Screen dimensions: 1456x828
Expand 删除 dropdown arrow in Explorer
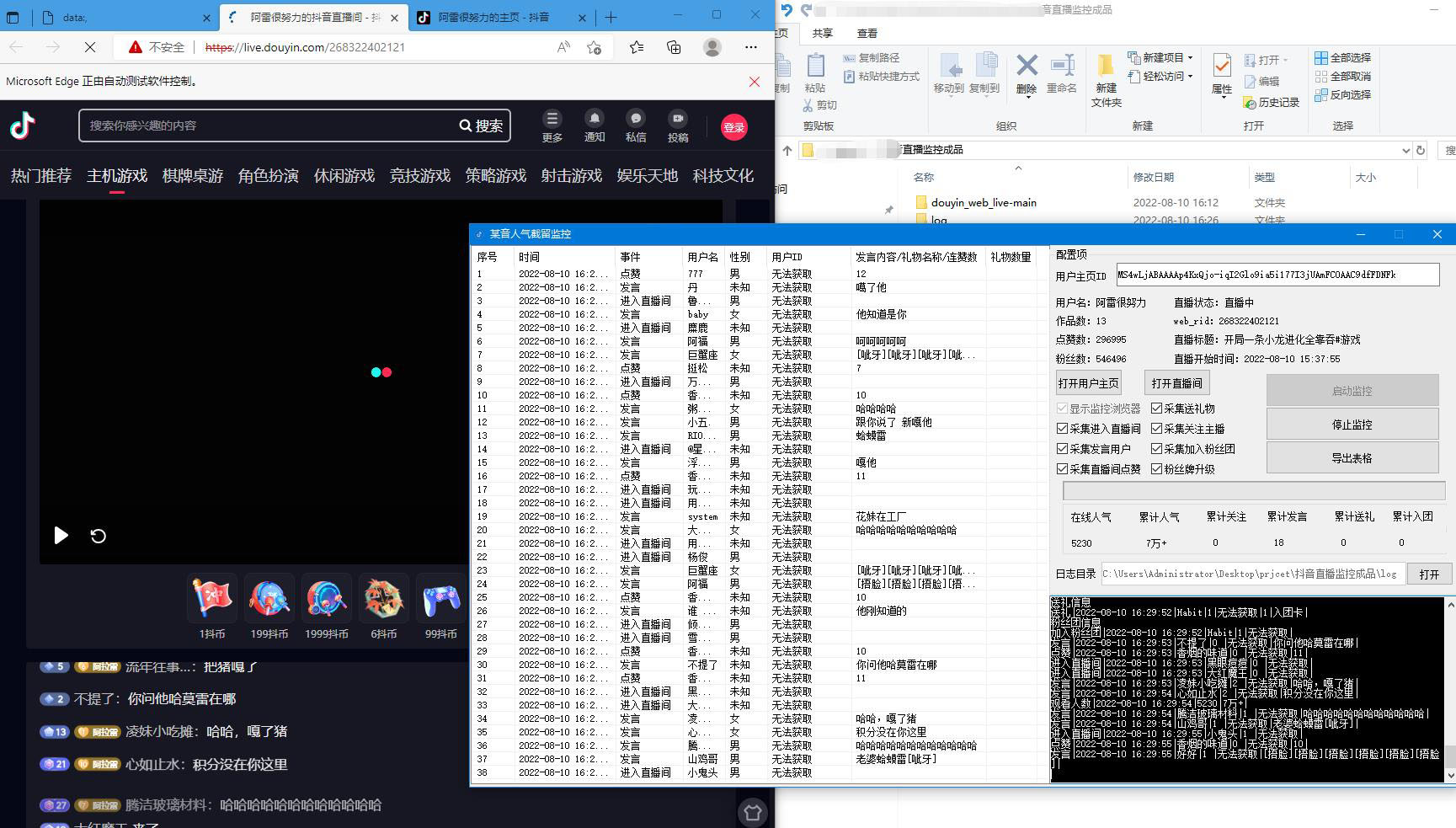[x=1027, y=97]
